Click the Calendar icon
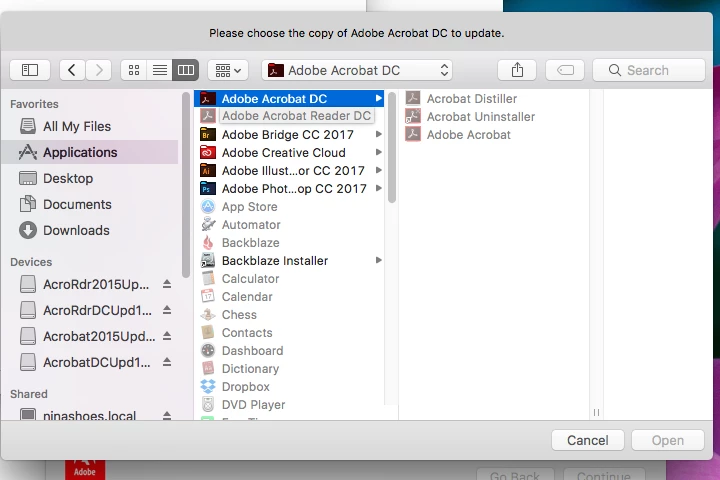 pos(208,296)
